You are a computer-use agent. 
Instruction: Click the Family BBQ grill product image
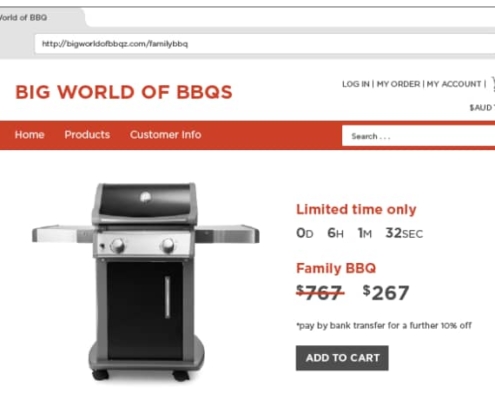click(146, 282)
